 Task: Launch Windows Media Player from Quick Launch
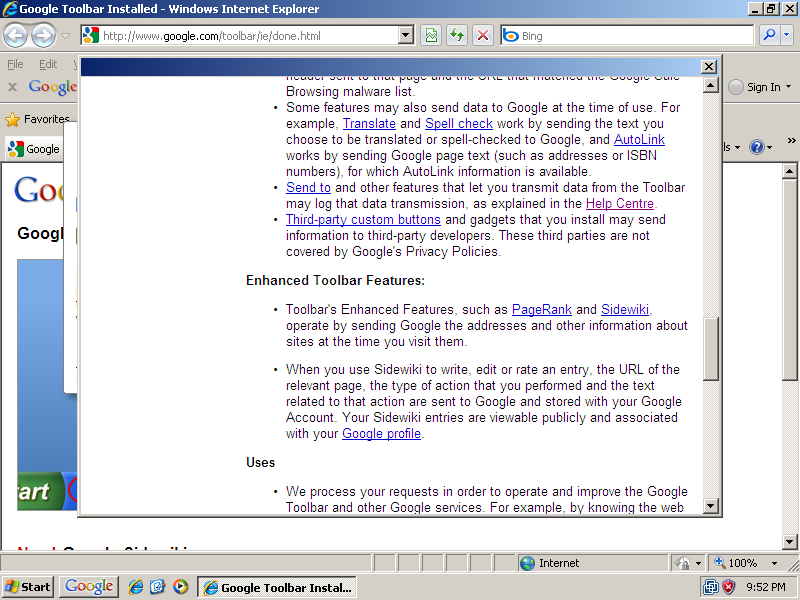point(180,587)
